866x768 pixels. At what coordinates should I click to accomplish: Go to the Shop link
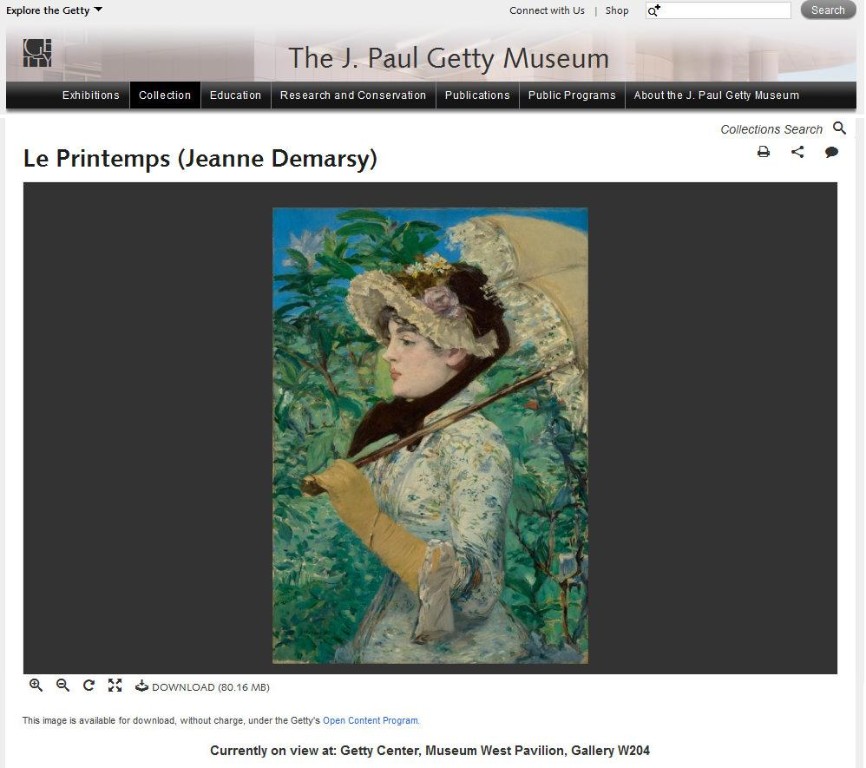coord(616,10)
